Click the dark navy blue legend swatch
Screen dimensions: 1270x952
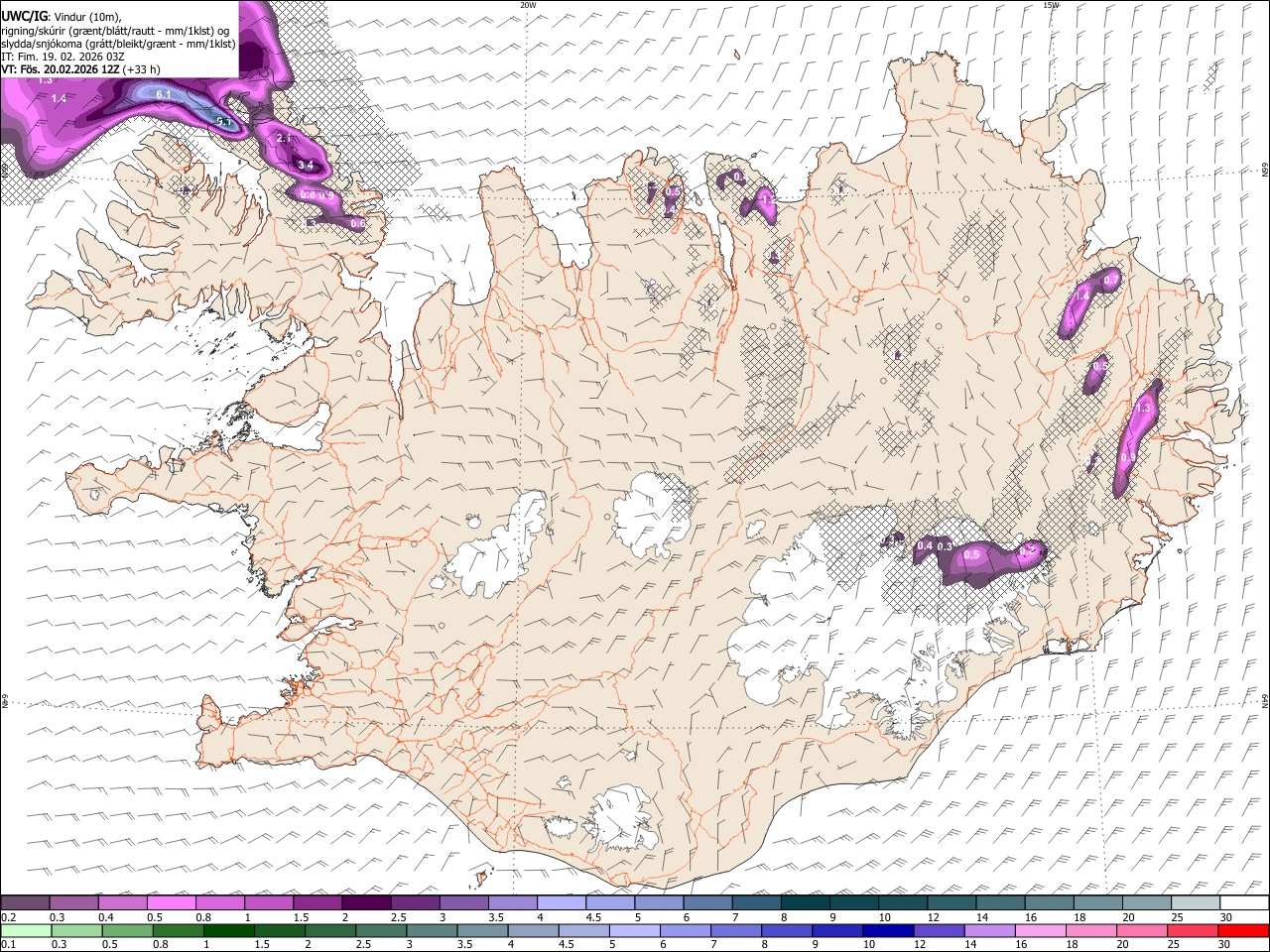pyautogui.click(x=886, y=930)
